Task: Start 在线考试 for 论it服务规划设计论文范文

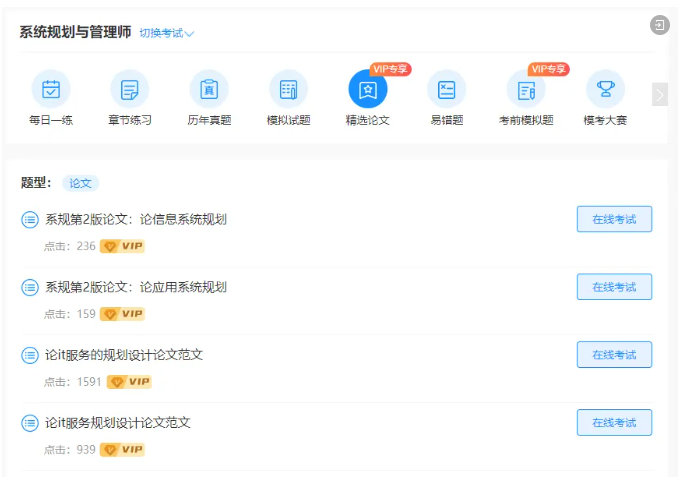Action: [614, 423]
